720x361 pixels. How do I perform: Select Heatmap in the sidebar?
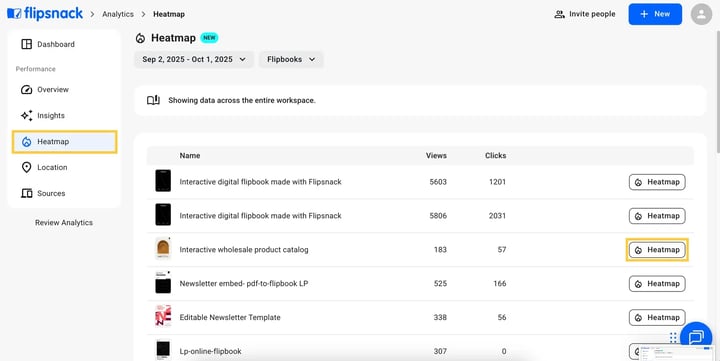(64, 141)
